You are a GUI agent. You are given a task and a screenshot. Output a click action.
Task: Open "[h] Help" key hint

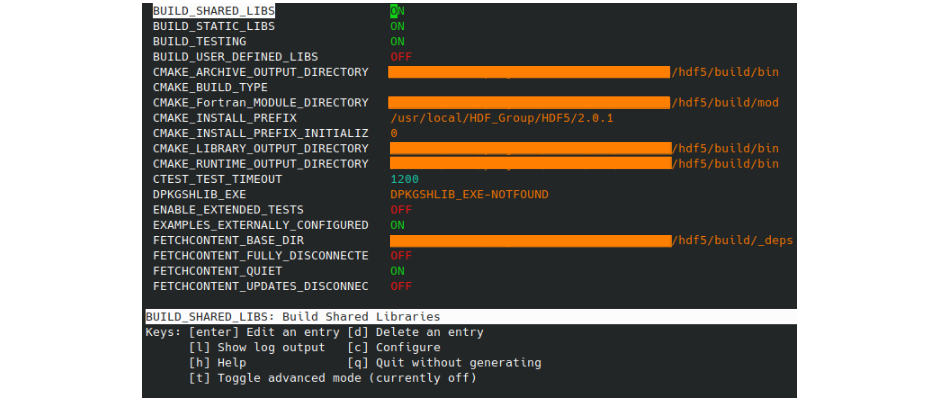[x=217, y=362]
